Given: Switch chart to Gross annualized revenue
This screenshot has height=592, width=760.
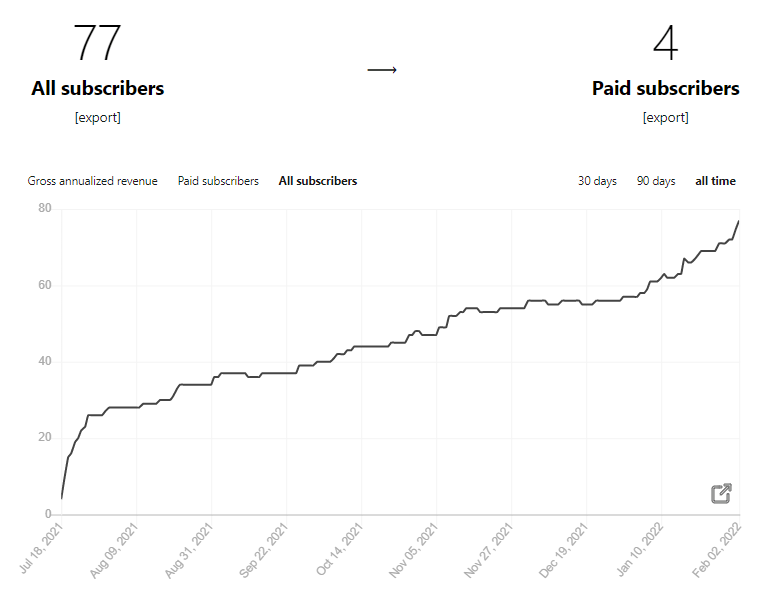Looking at the screenshot, I should [x=92, y=181].
